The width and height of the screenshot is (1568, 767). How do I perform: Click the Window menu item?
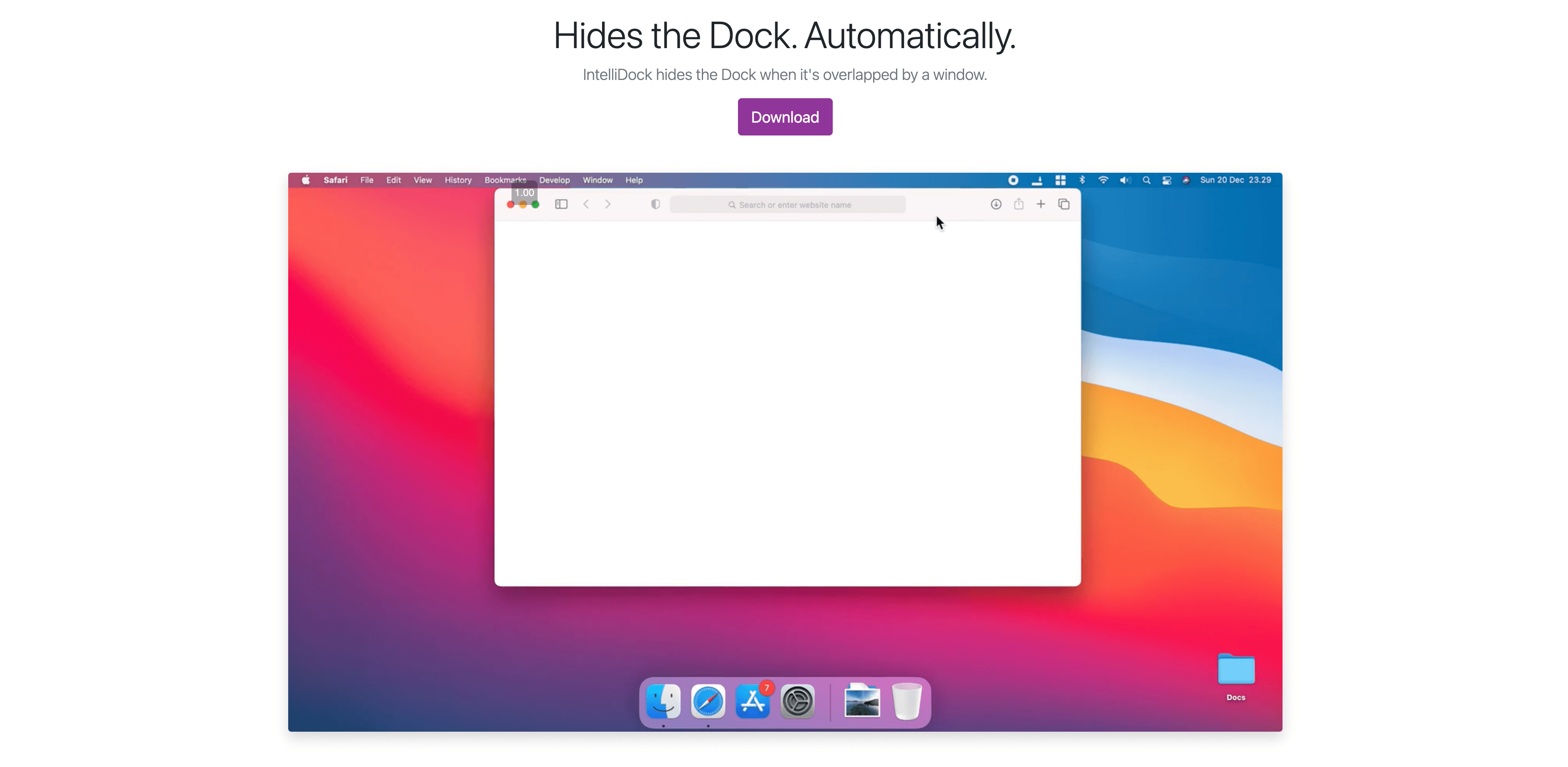point(597,180)
